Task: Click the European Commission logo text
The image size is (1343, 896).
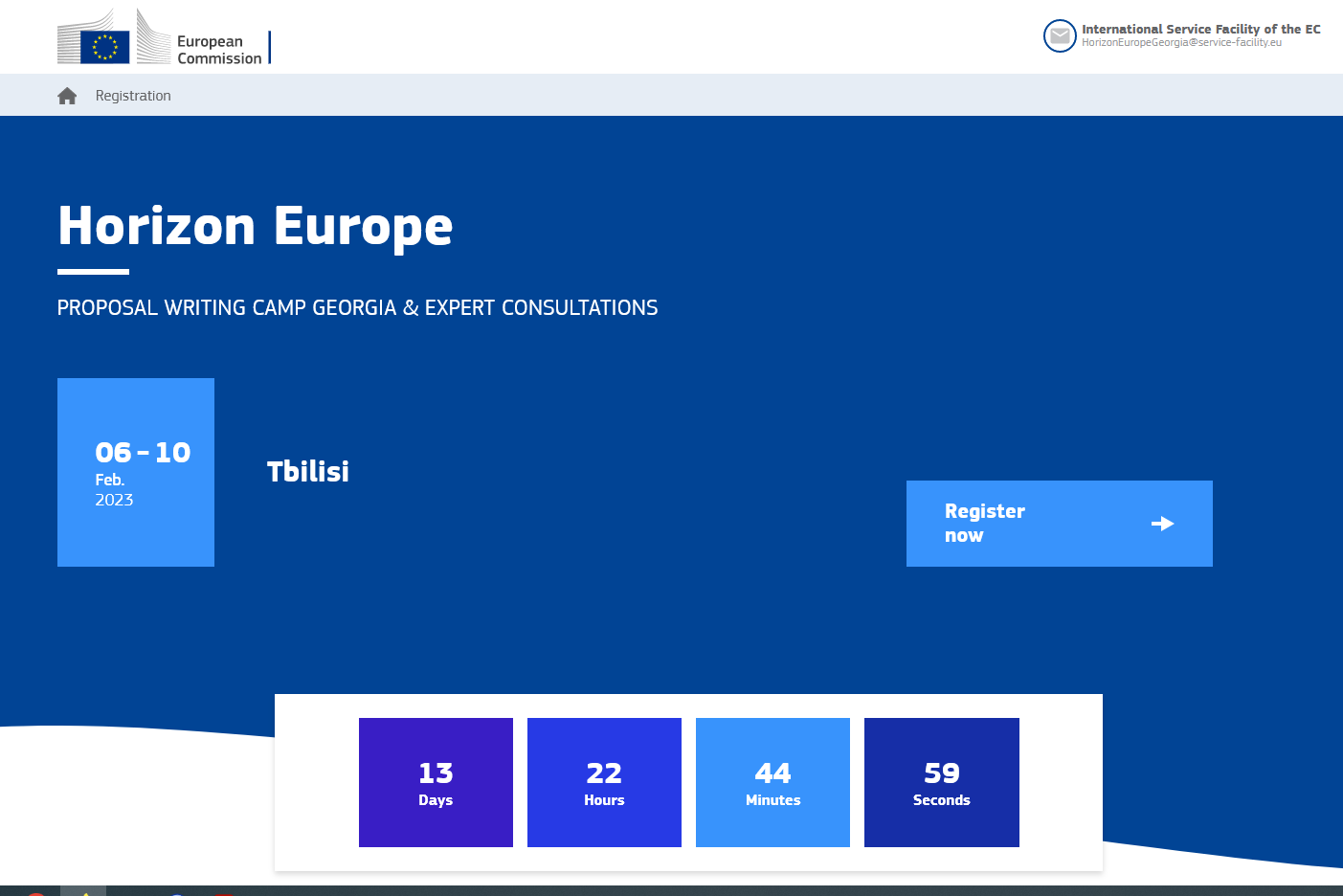Action: click(x=219, y=50)
